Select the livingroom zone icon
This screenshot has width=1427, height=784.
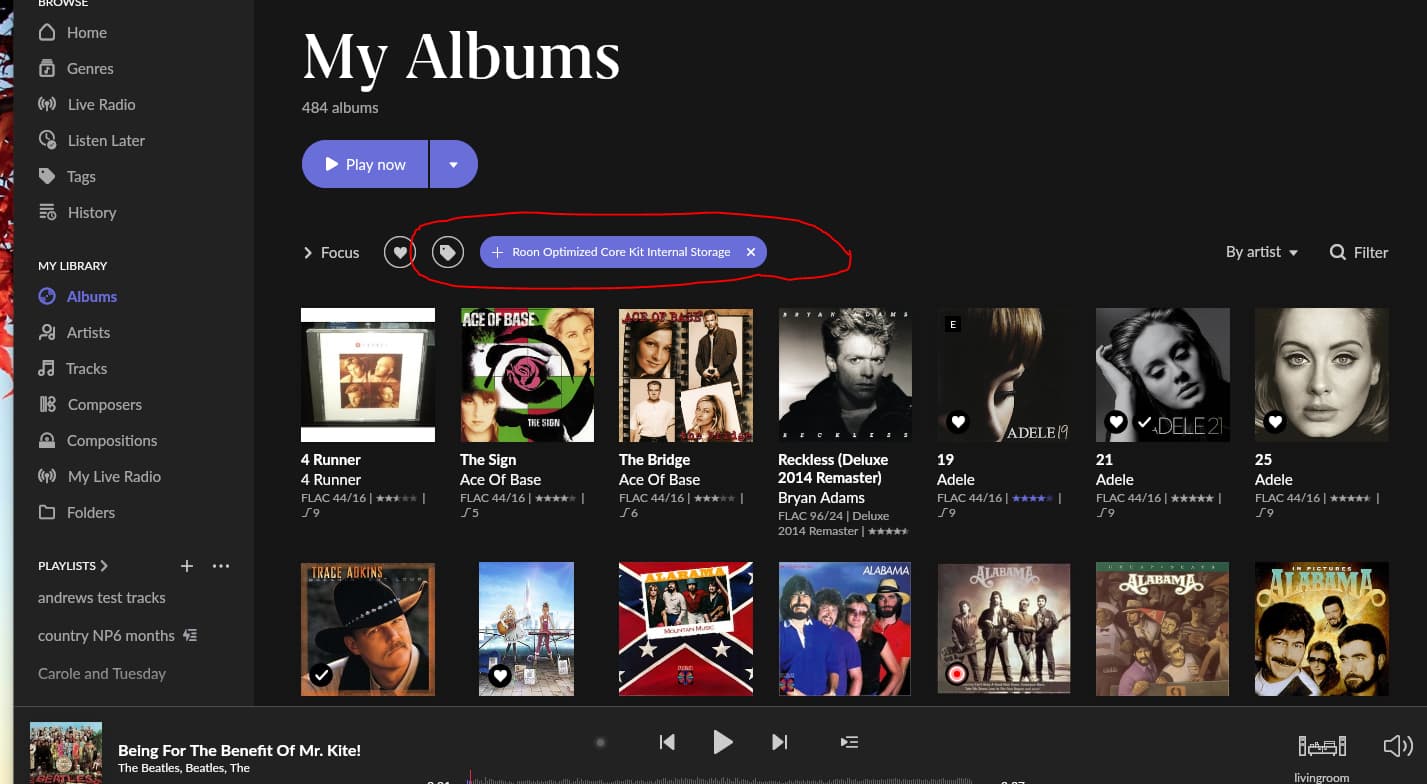tap(1322, 746)
